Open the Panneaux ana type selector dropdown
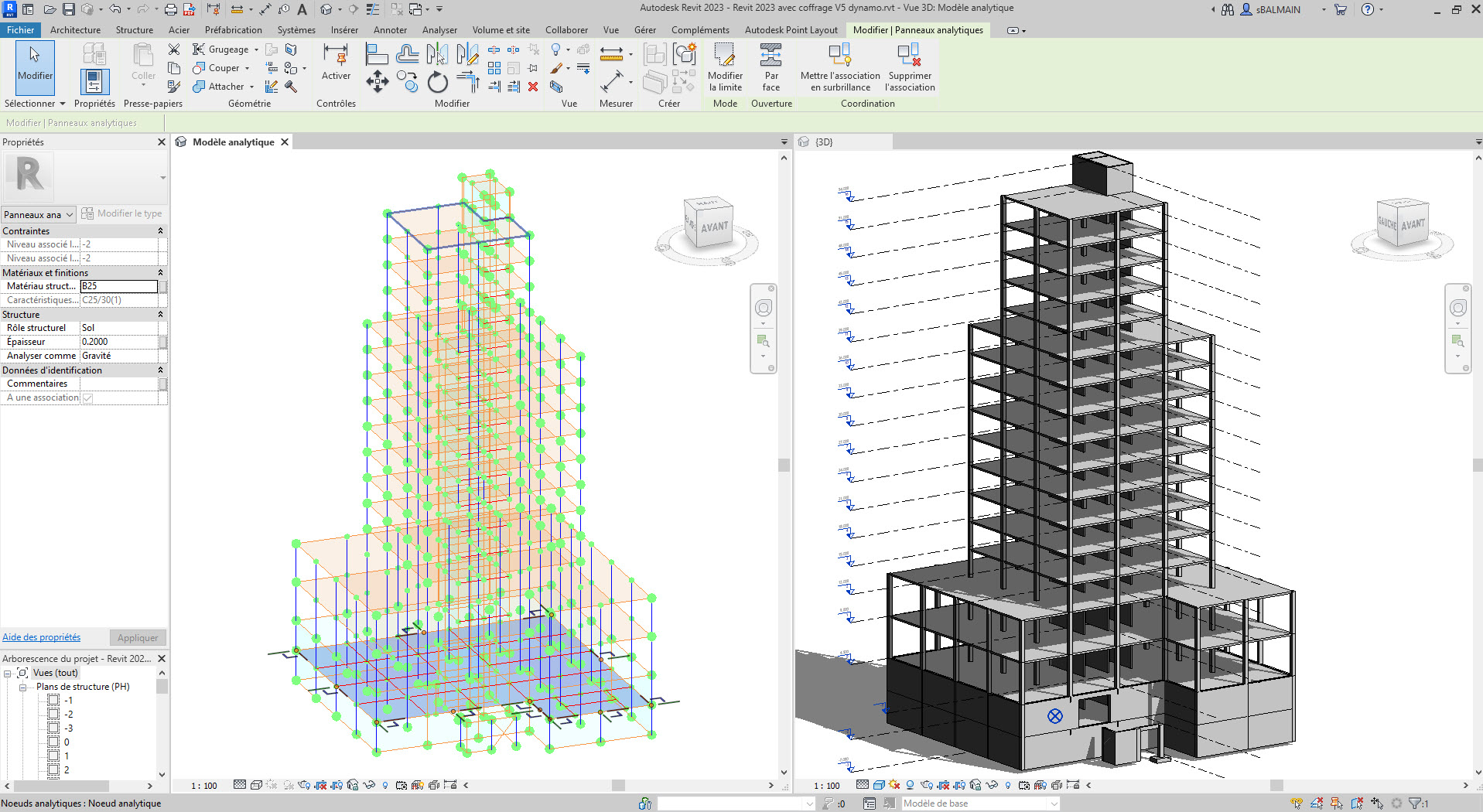 [71, 214]
